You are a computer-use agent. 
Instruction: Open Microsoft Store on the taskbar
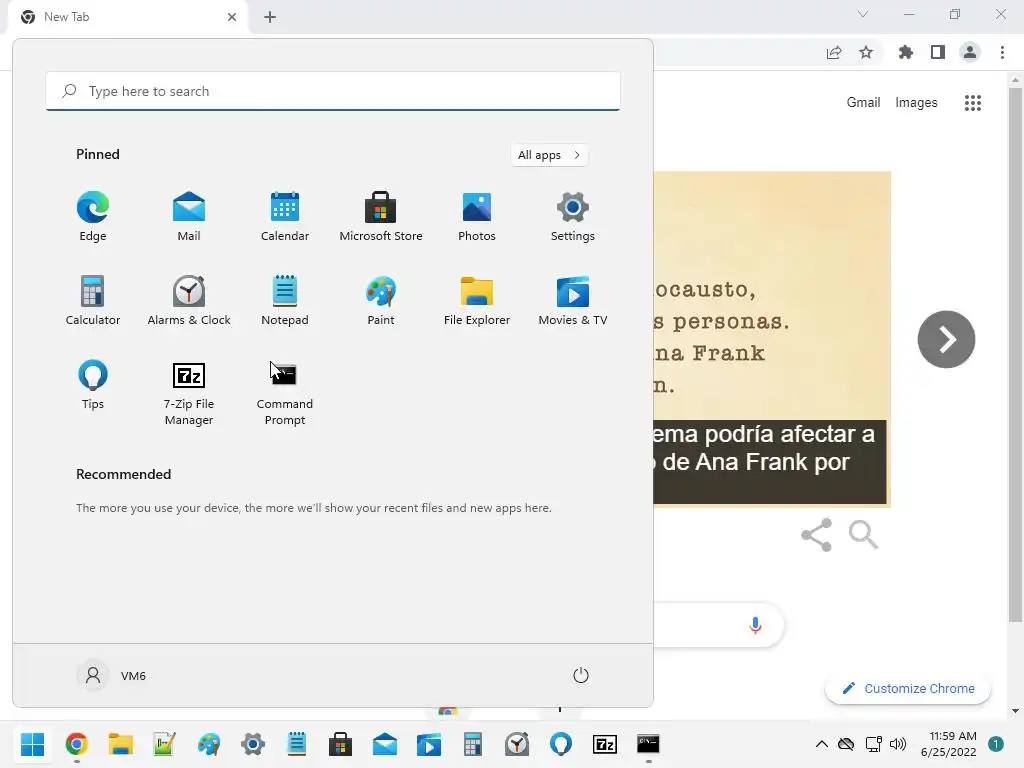(x=340, y=744)
